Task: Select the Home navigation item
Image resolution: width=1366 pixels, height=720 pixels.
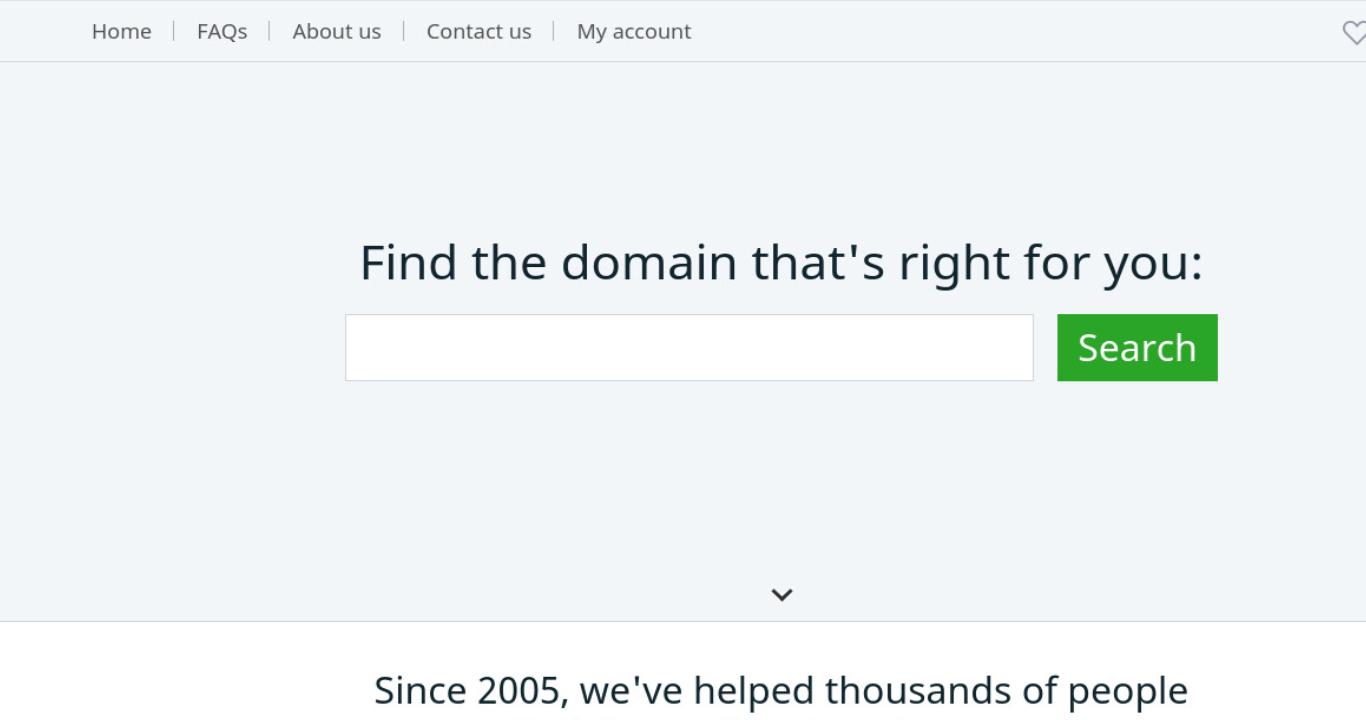Action: click(122, 32)
